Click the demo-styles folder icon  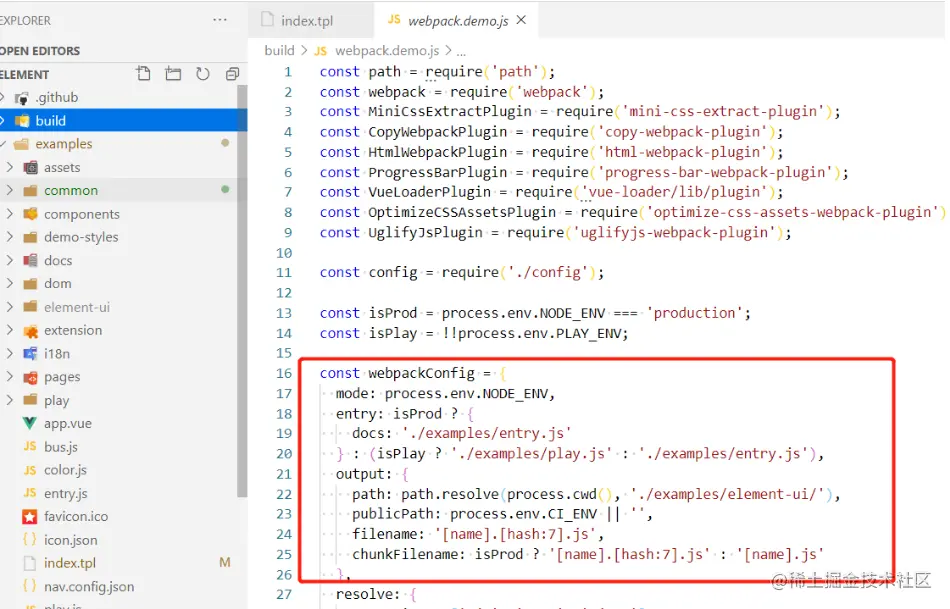[x=30, y=237]
